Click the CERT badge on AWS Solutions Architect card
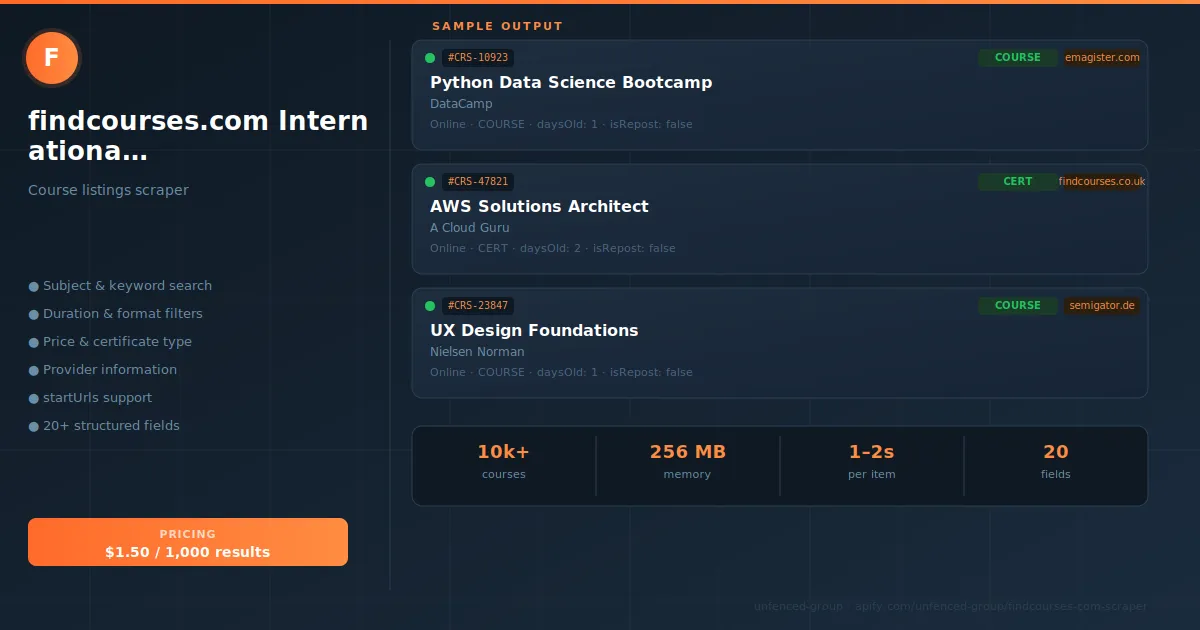 click(1018, 182)
